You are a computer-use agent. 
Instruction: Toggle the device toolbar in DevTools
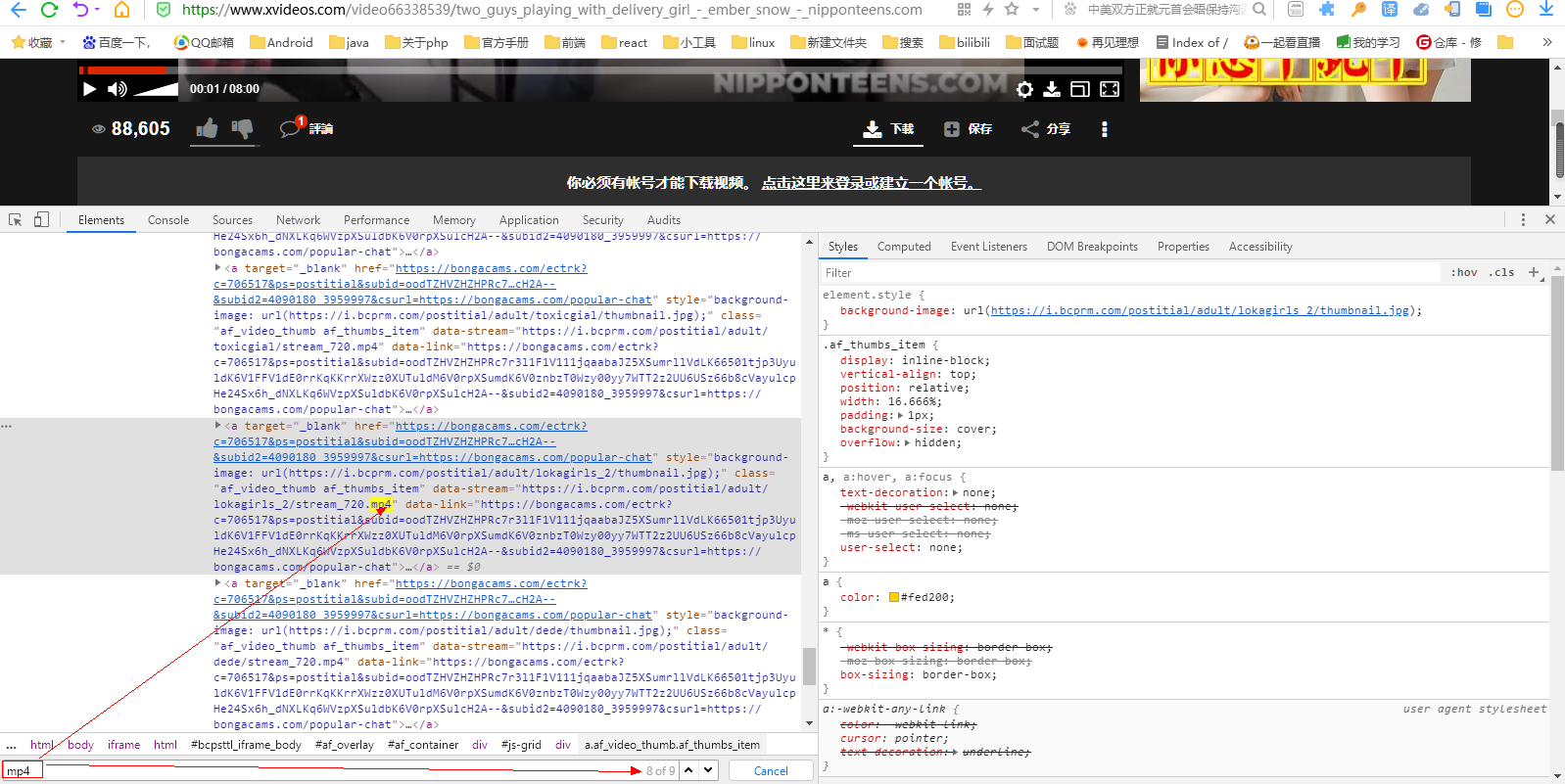click(41, 219)
